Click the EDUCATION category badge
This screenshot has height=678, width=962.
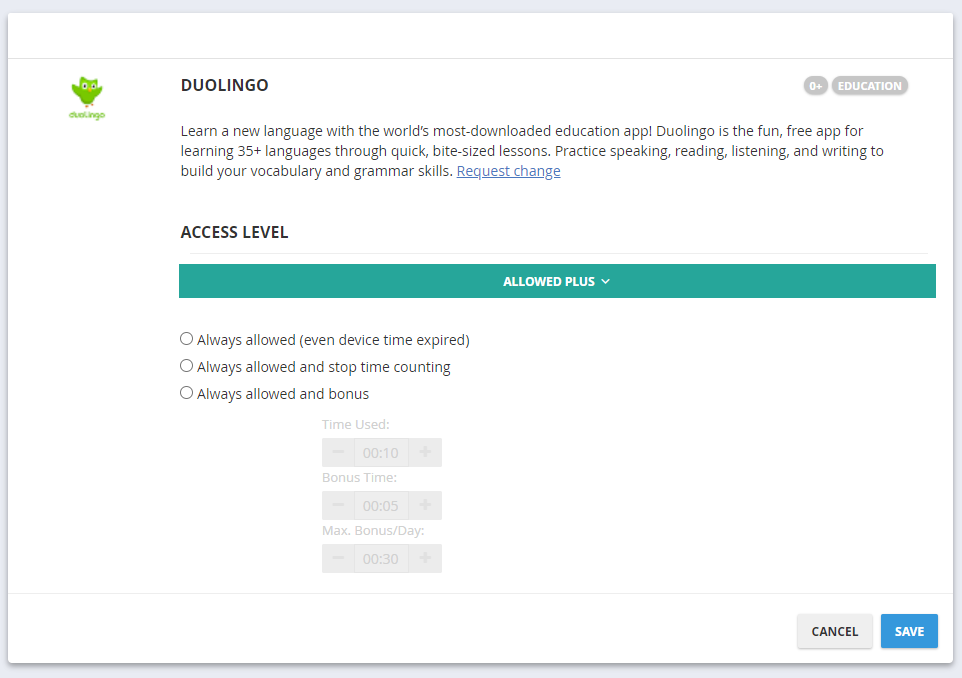click(869, 85)
